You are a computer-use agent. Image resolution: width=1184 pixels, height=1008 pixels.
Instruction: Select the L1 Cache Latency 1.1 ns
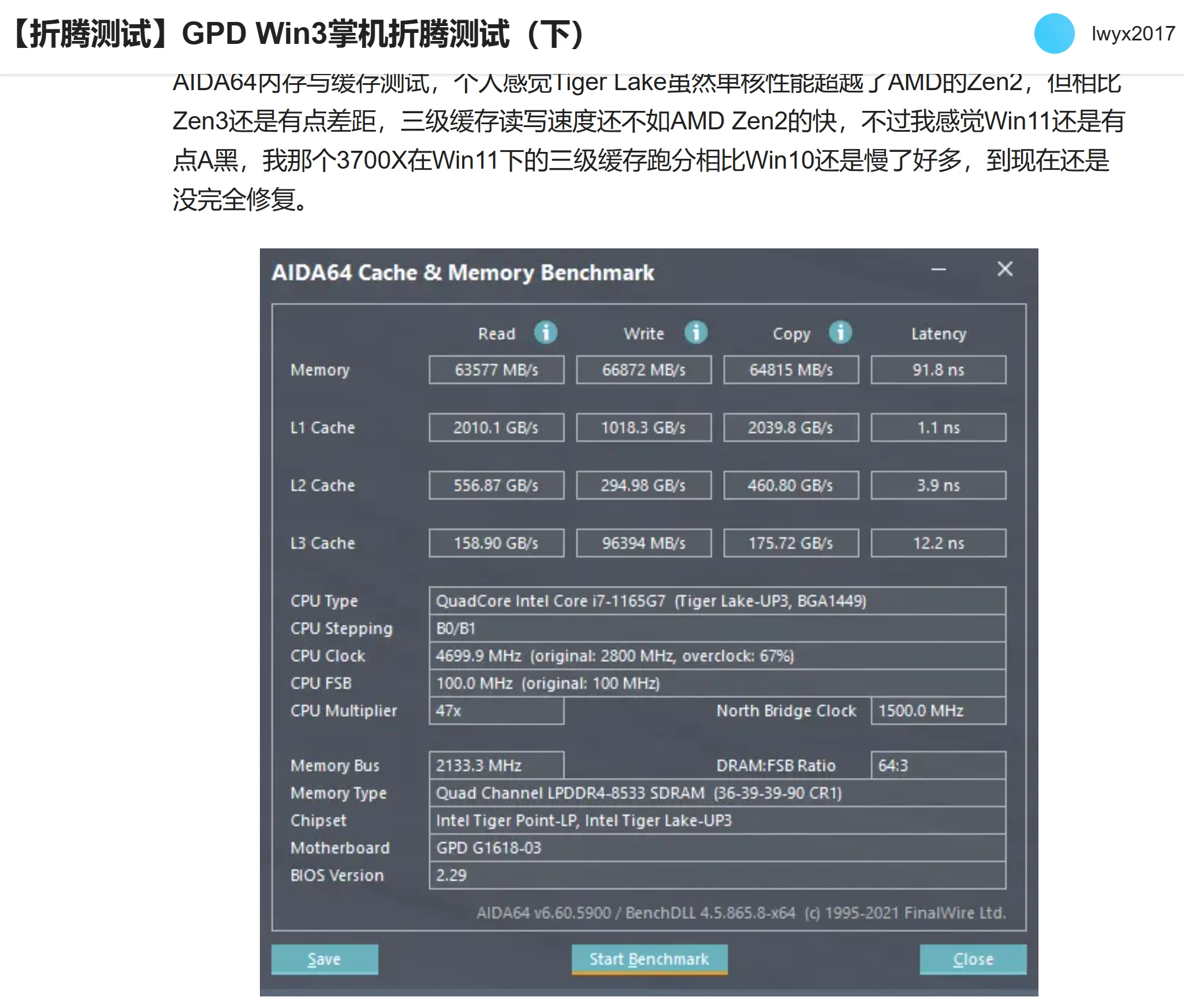point(939,427)
